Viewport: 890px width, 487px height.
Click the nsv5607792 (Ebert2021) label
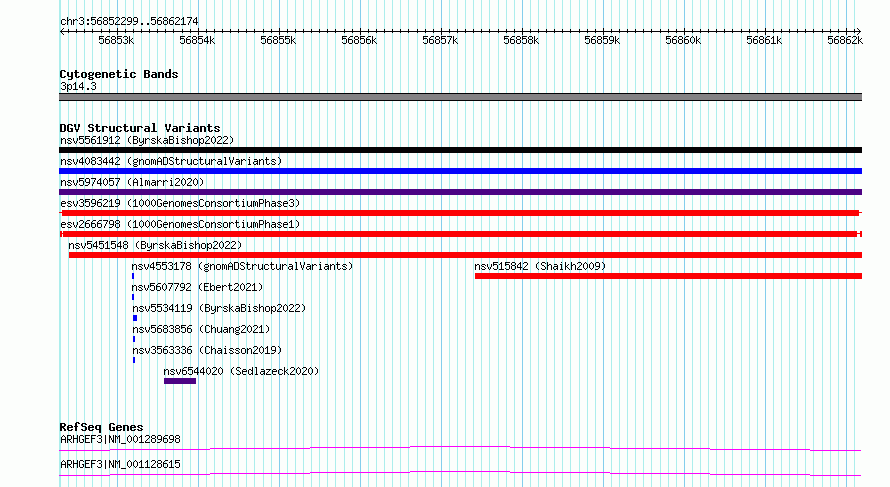[198, 287]
